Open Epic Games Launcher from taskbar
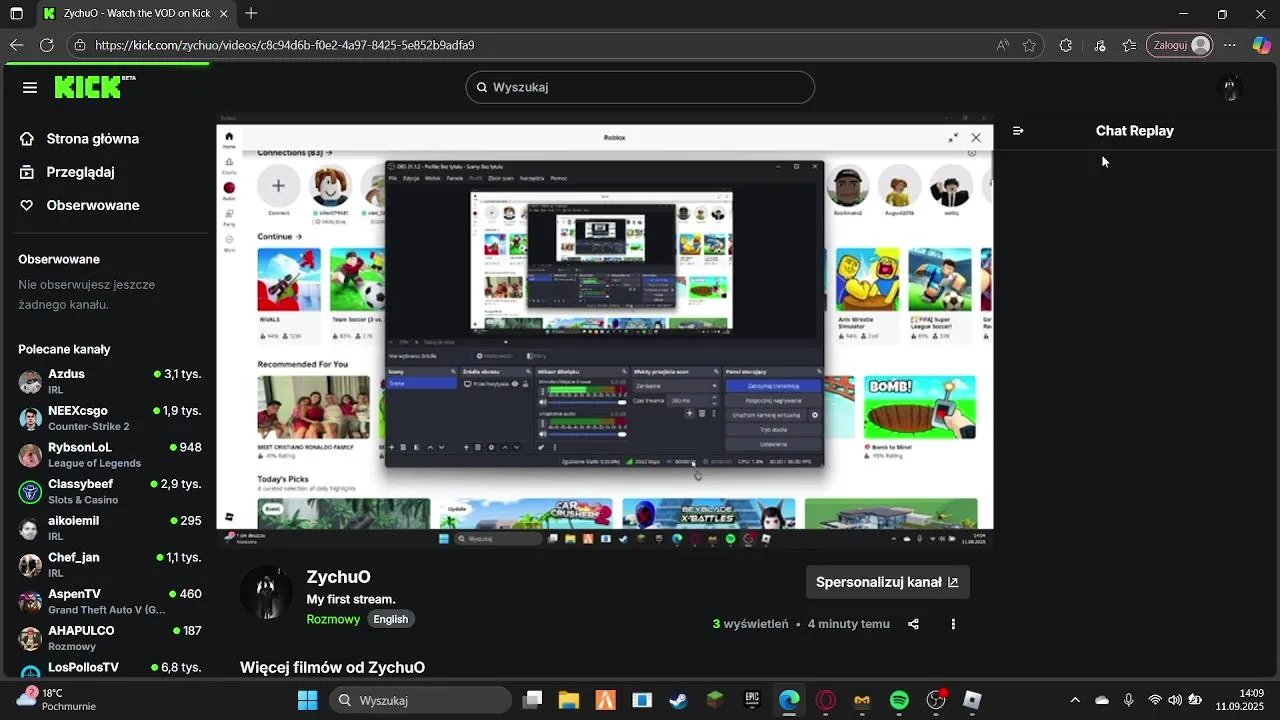1280x720 pixels. [752, 700]
